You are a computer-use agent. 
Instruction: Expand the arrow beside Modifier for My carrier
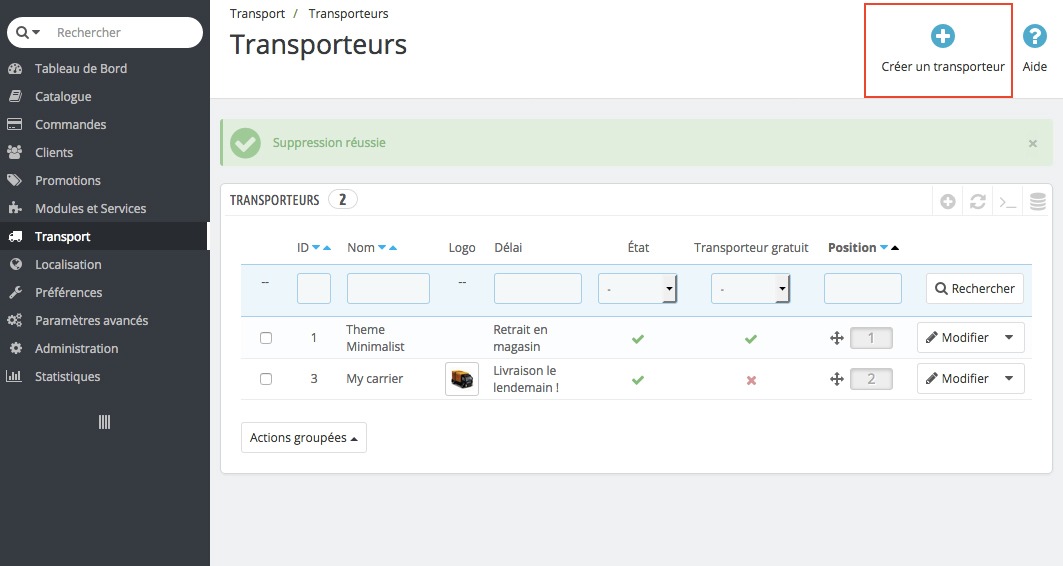1008,379
